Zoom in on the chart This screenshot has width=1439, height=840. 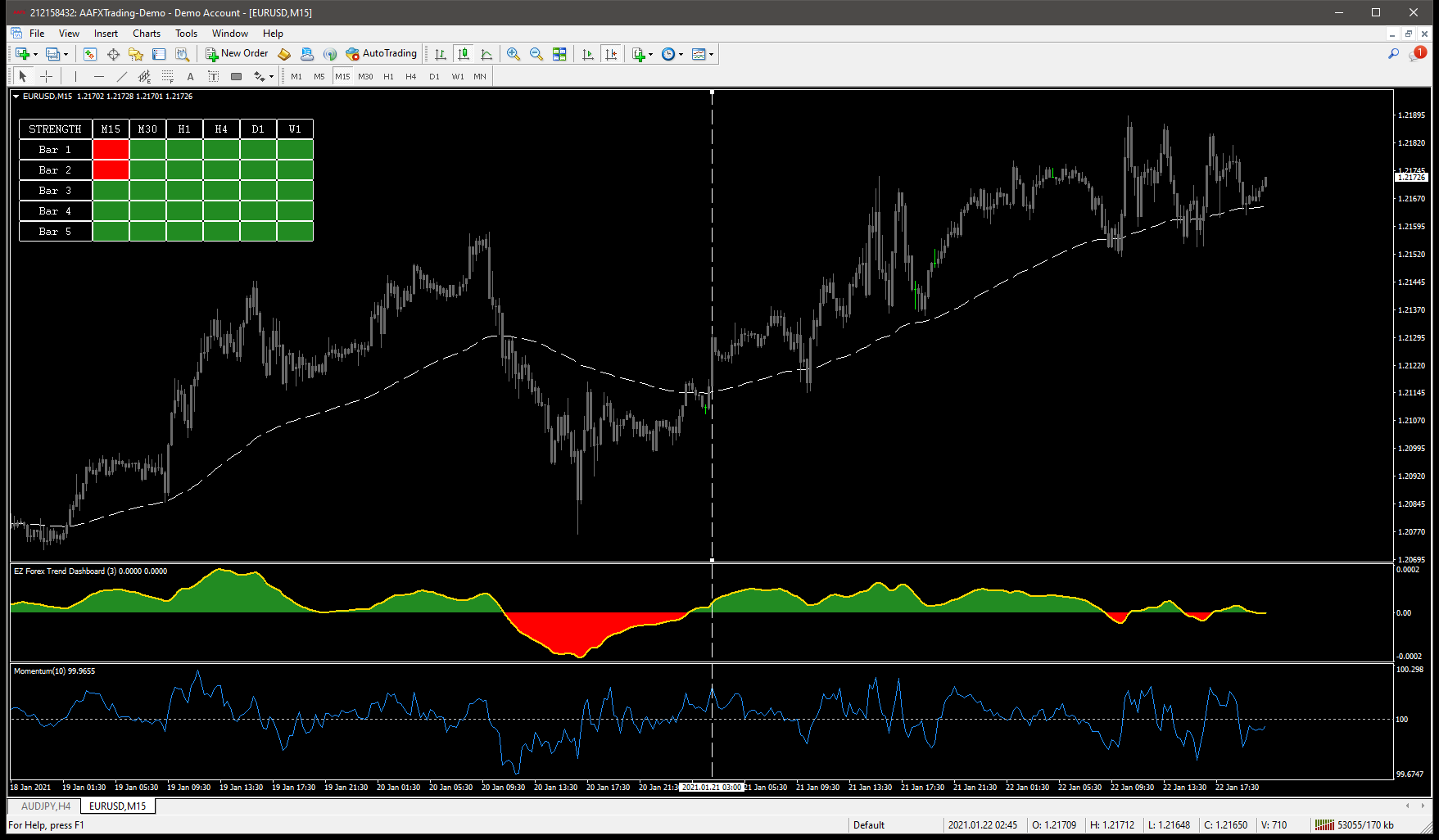coord(514,54)
